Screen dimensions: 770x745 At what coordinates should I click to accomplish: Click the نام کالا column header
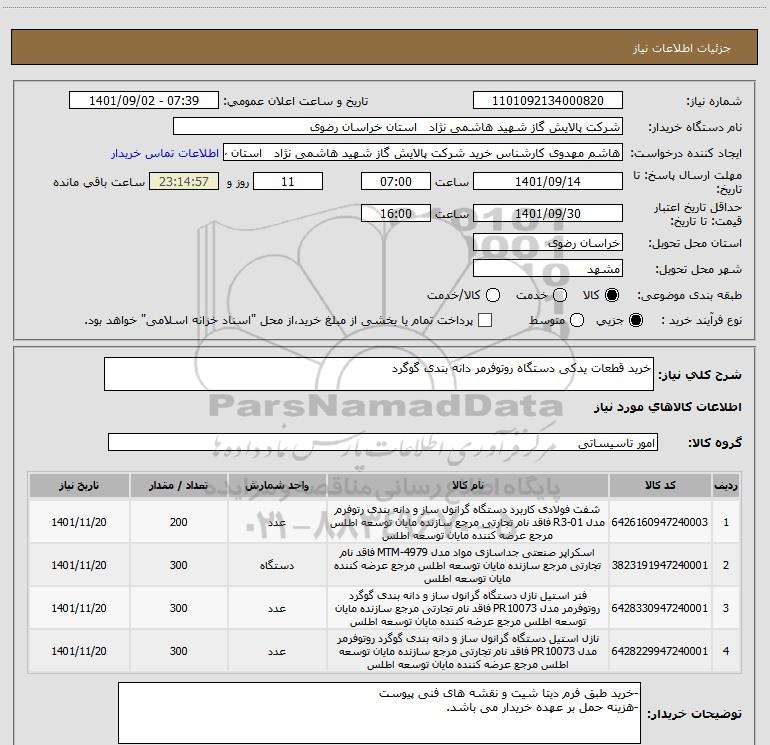(468, 486)
